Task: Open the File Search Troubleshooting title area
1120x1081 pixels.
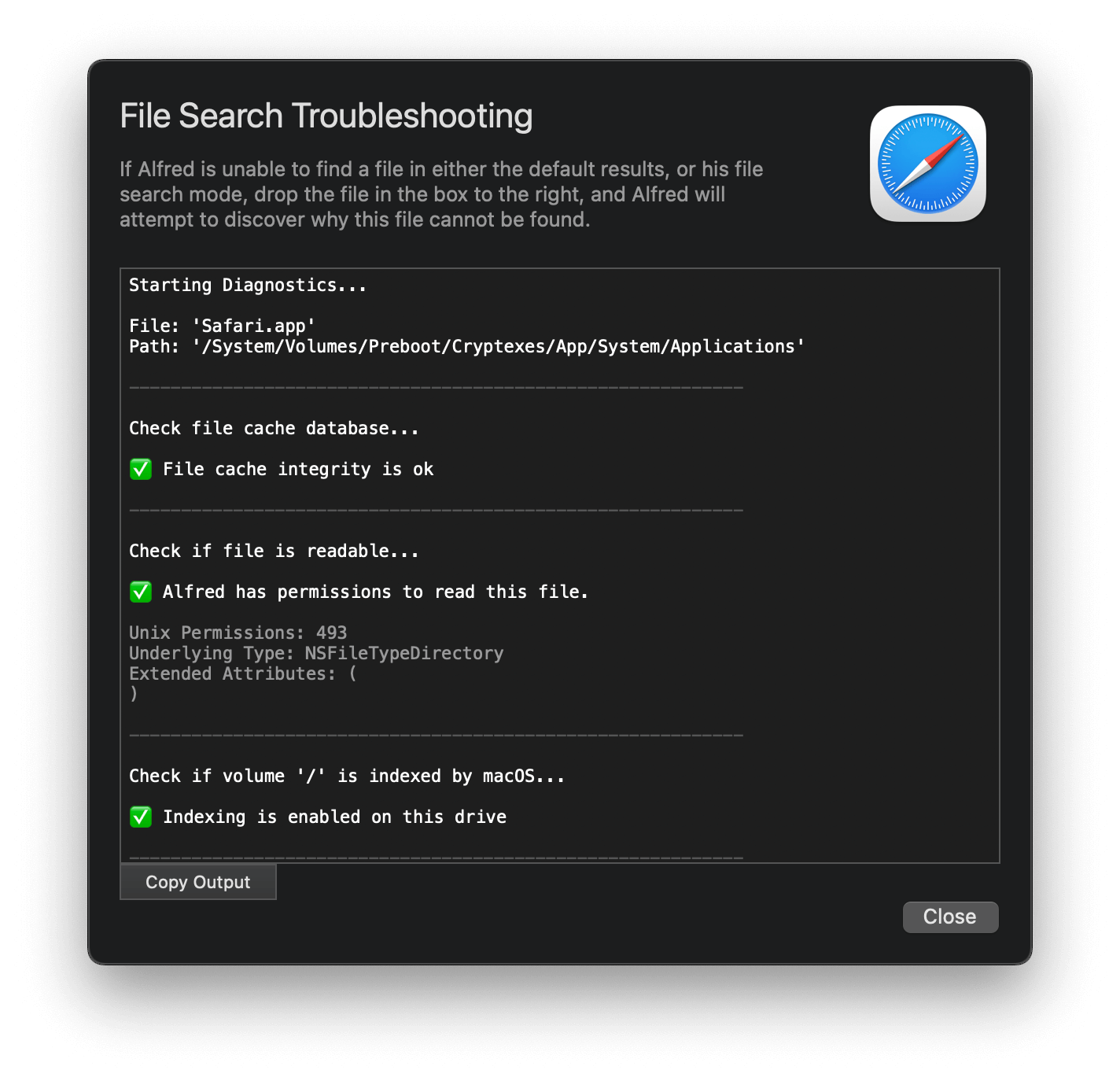Action: pyautogui.click(x=326, y=115)
